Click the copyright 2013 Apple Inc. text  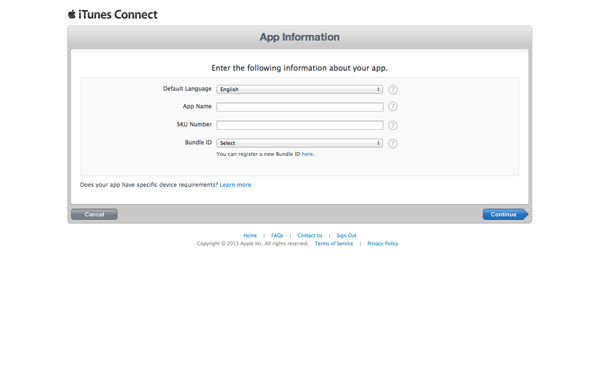coord(253,244)
